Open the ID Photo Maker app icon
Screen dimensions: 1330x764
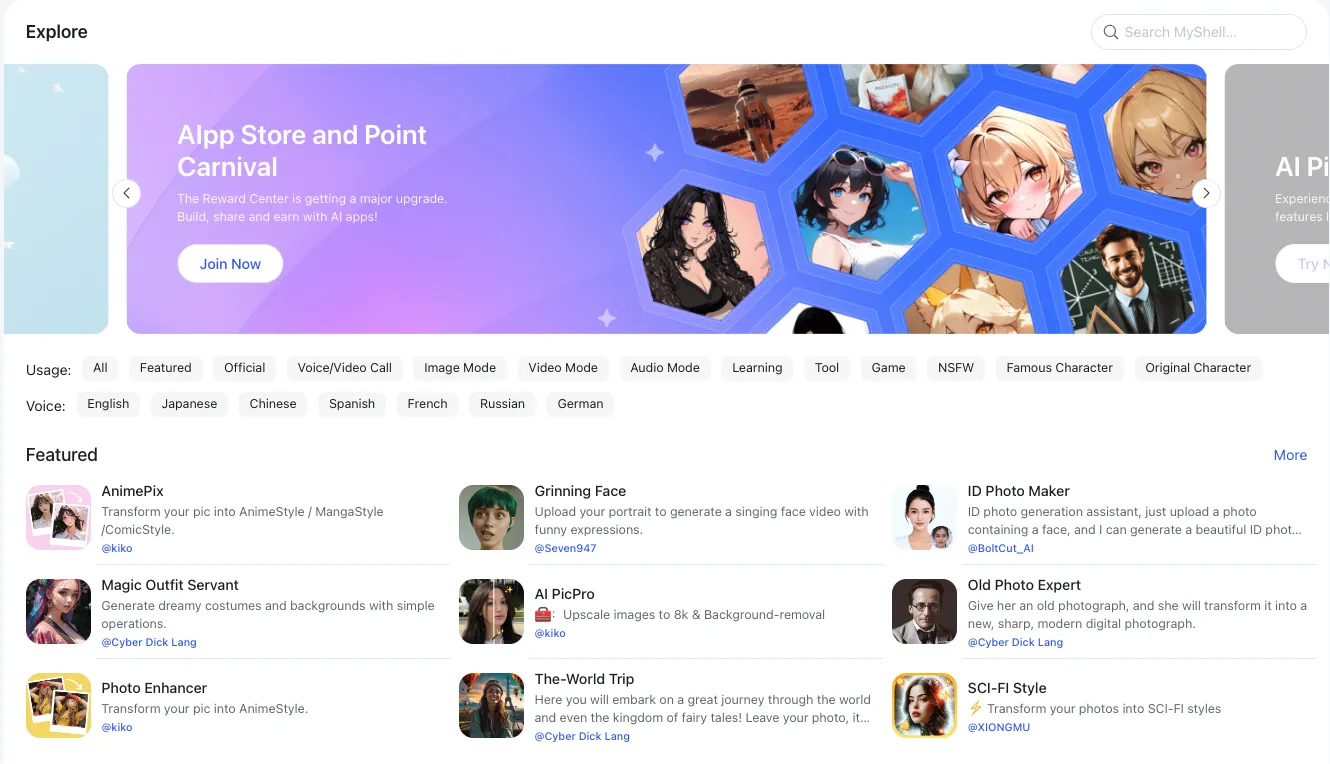pyautogui.click(x=924, y=517)
